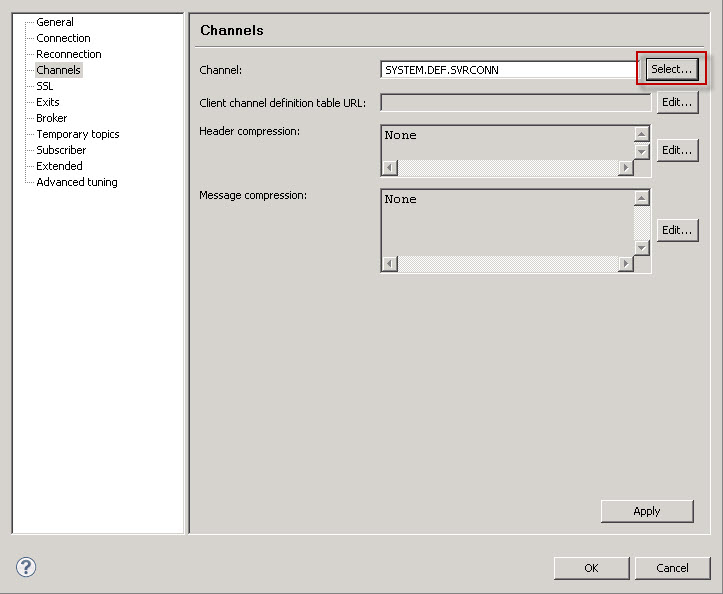Click Message compression scroll left arrow

tap(390, 264)
